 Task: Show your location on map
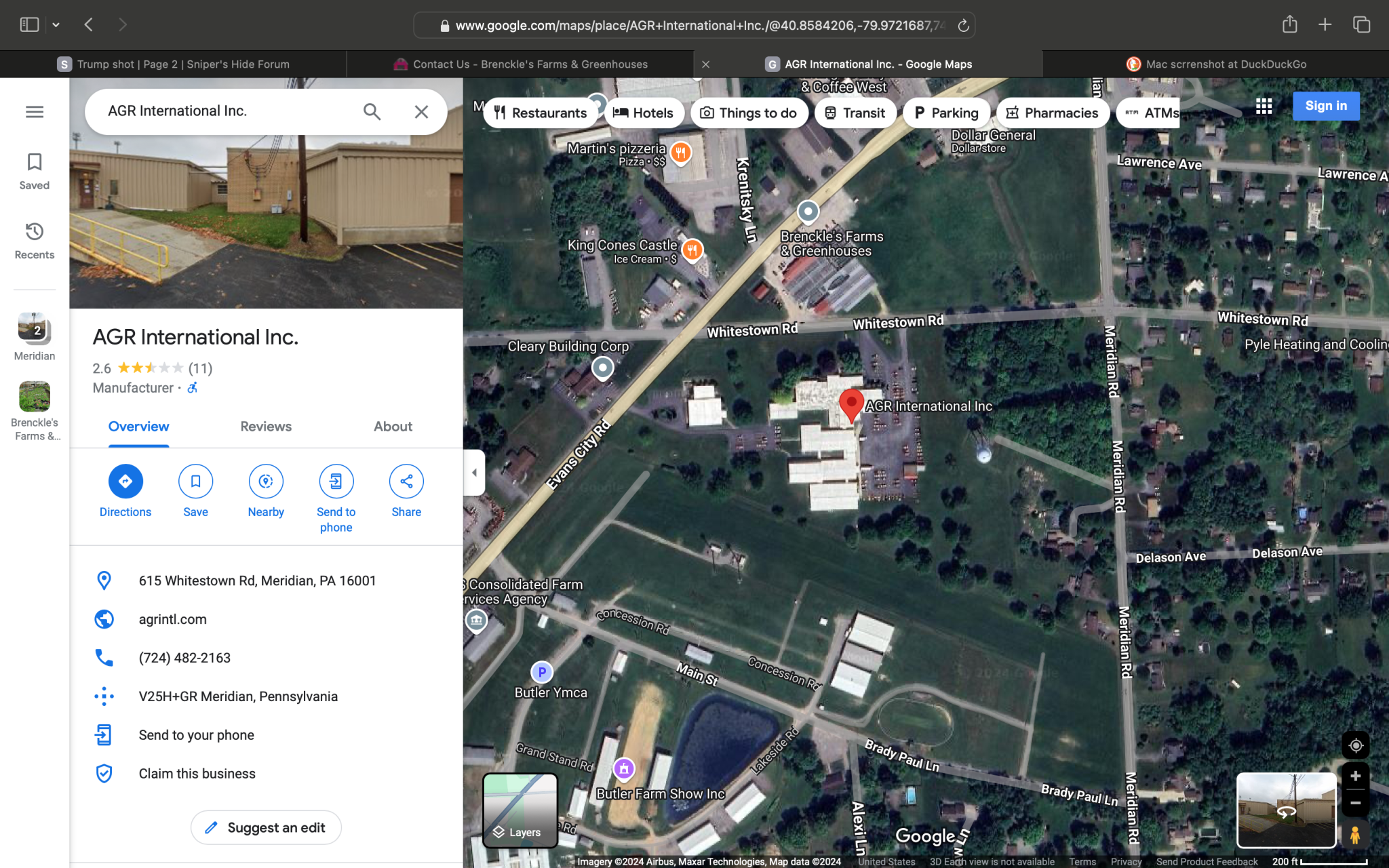1355,745
